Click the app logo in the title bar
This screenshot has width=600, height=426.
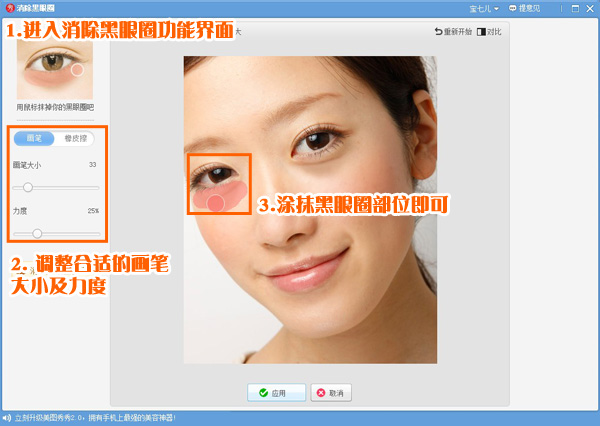(x=8, y=7)
